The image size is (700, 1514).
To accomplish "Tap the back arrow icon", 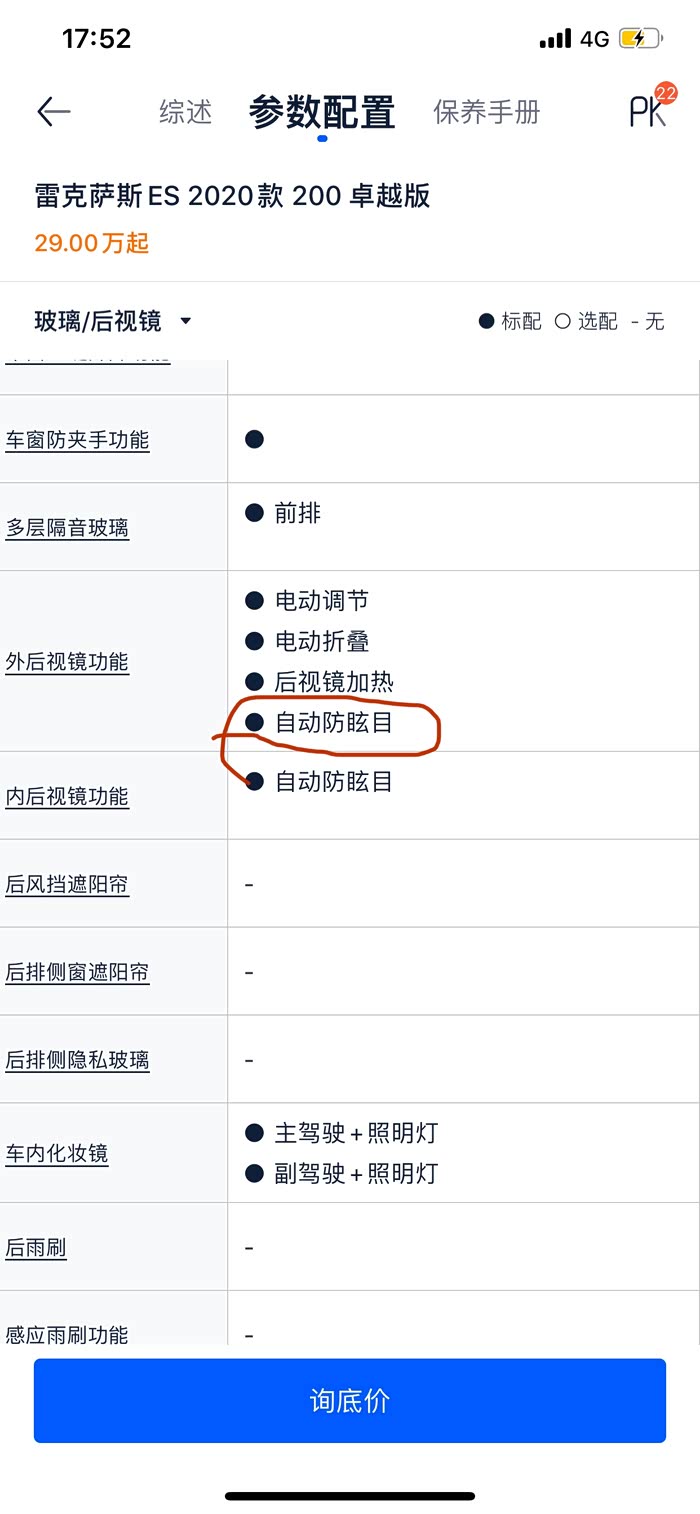I will click(54, 111).
